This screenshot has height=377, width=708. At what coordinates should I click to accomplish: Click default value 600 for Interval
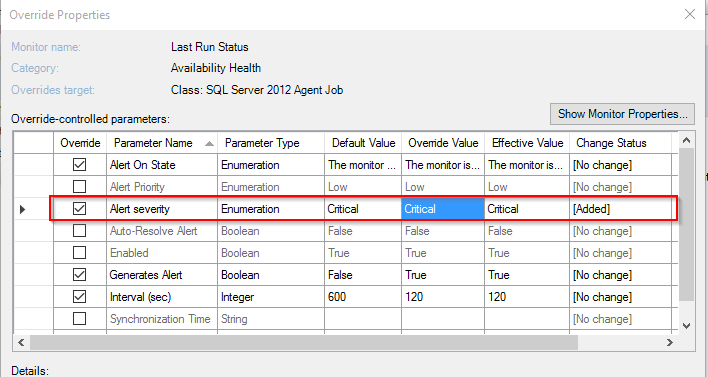pos(363,297)
